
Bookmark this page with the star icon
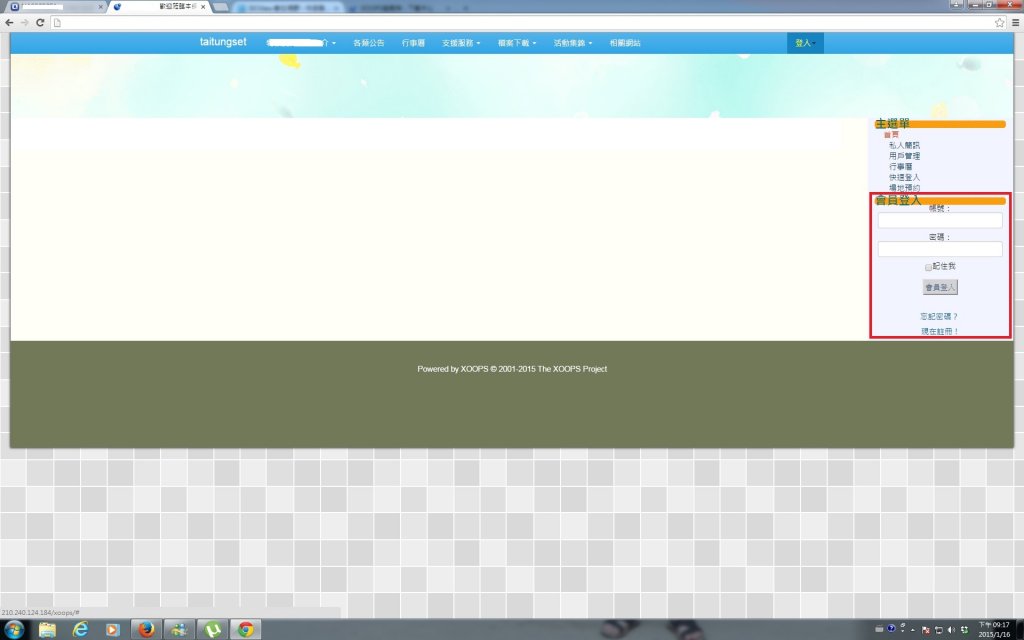(999, 22)
